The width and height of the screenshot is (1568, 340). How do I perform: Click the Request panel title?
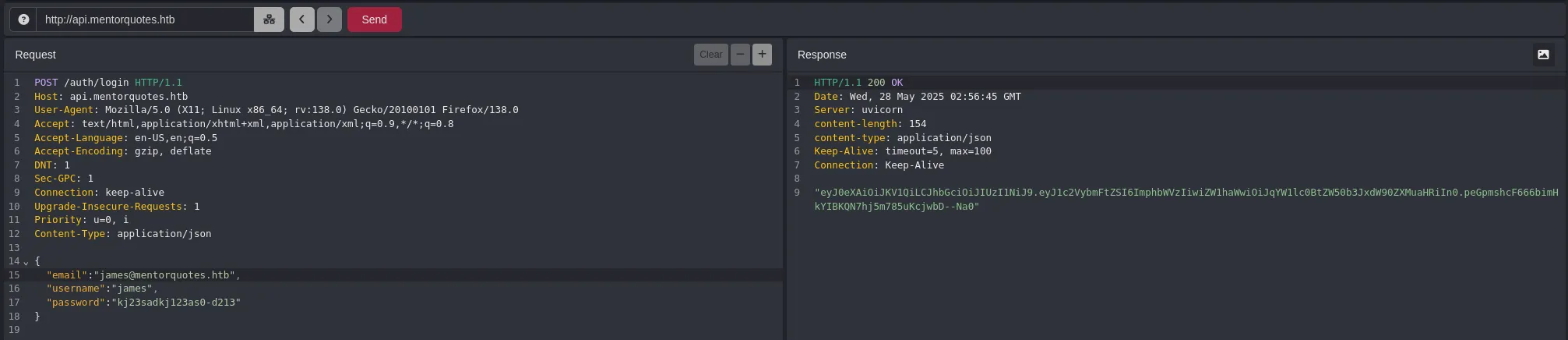(35, 55)
